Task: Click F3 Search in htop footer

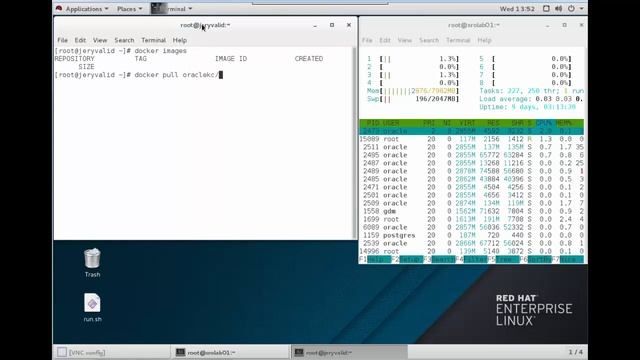Action: [x=439, y=259]
